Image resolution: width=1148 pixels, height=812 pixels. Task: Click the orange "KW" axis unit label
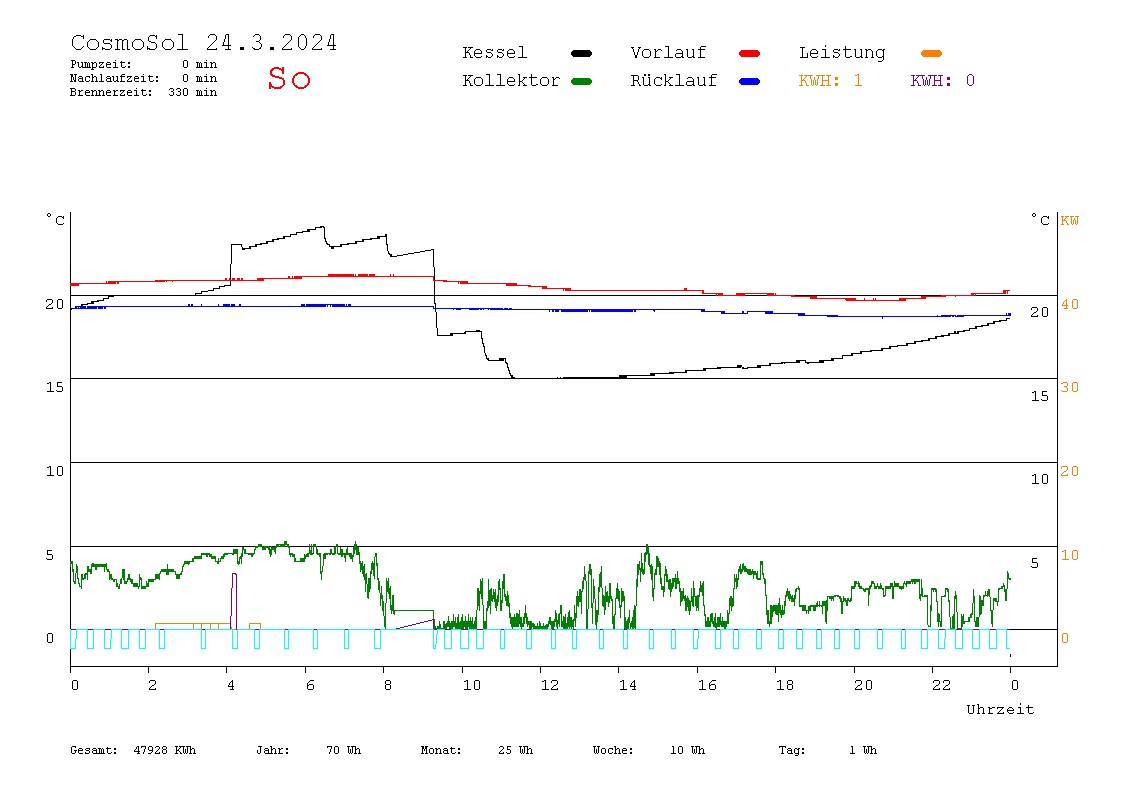coord(1070,220)
